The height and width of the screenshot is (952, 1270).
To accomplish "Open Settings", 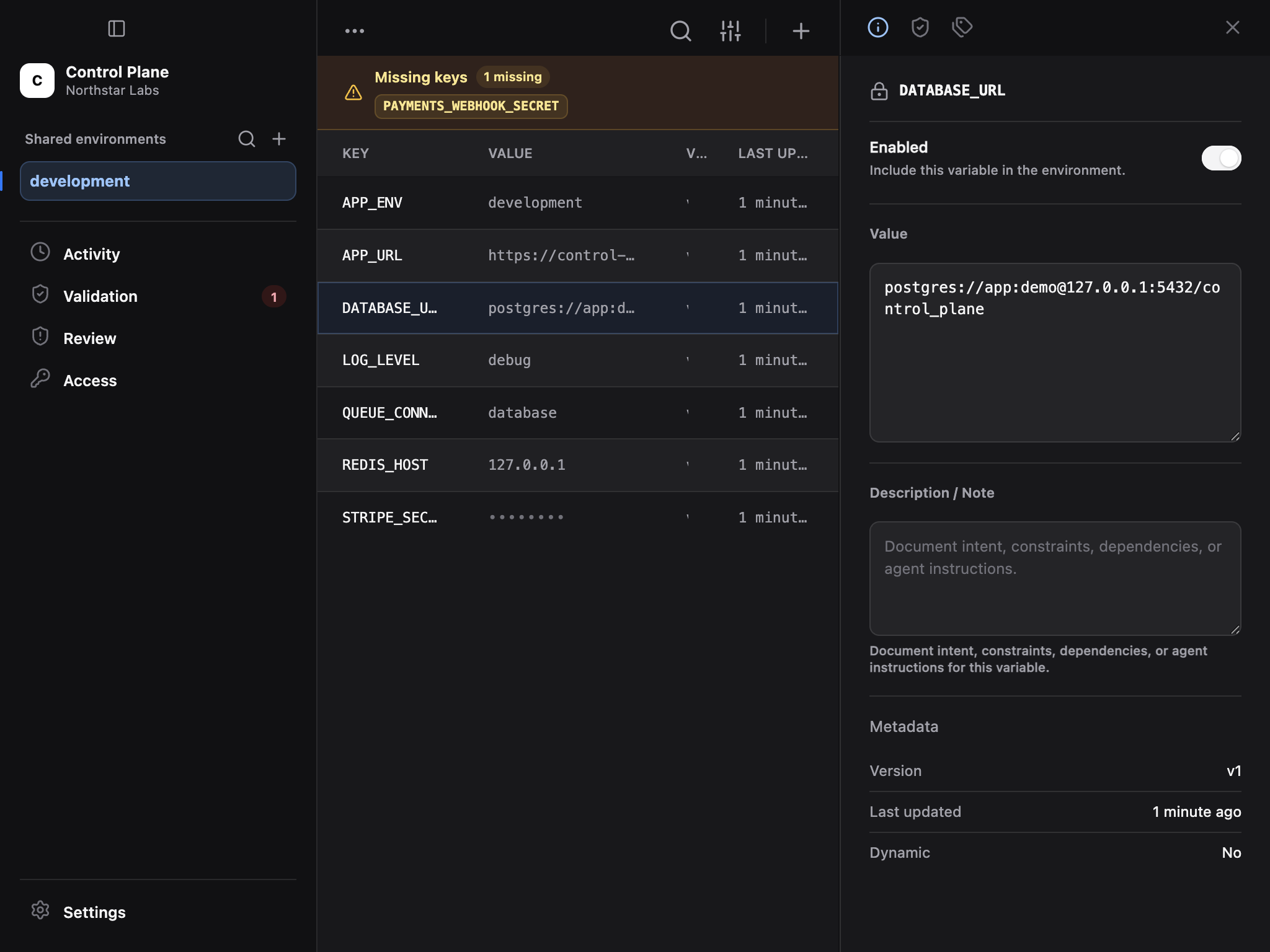I will click(158, 912).
